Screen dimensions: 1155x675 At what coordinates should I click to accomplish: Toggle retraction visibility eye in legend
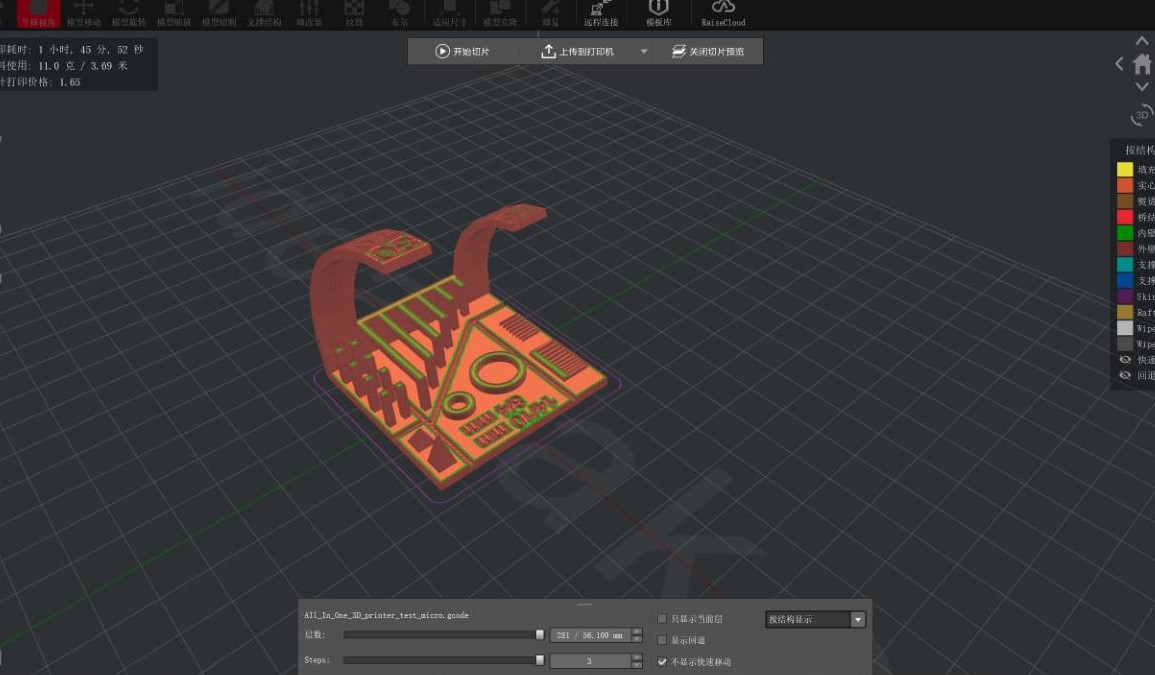1125,376
